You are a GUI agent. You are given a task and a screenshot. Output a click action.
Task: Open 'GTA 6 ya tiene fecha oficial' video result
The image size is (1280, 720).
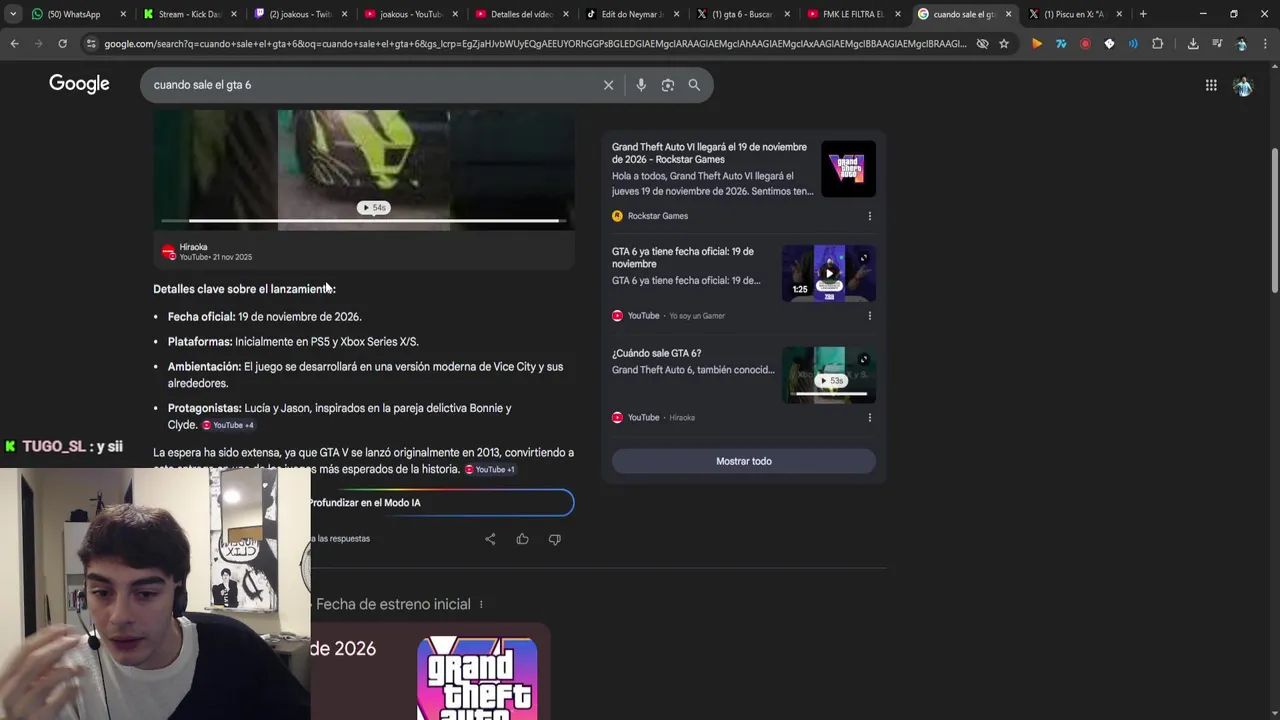point(683,257)
